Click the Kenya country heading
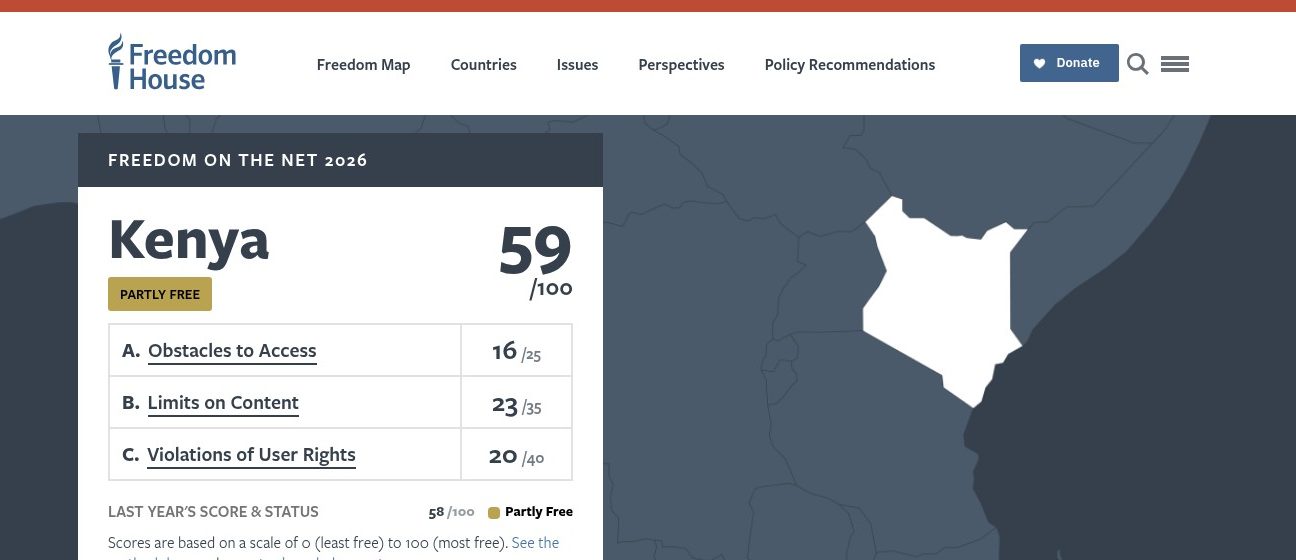Screen dimensions: 1296x560 (x=189, y=241)
